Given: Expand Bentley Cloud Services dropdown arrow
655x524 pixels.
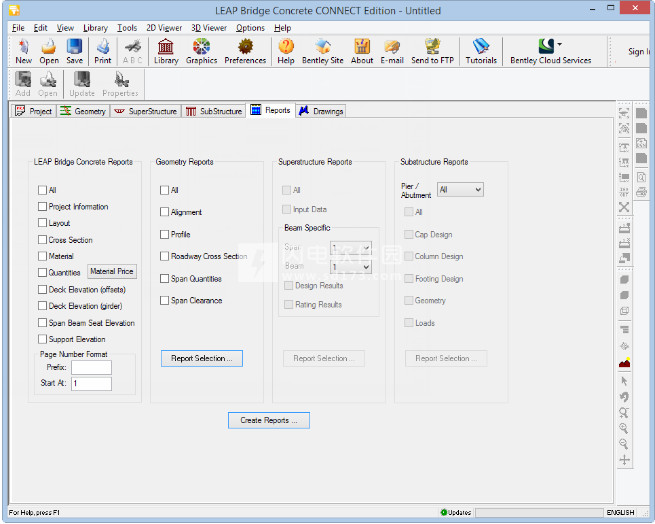Looking at the screenshot, I should click(x=560, y=44).
